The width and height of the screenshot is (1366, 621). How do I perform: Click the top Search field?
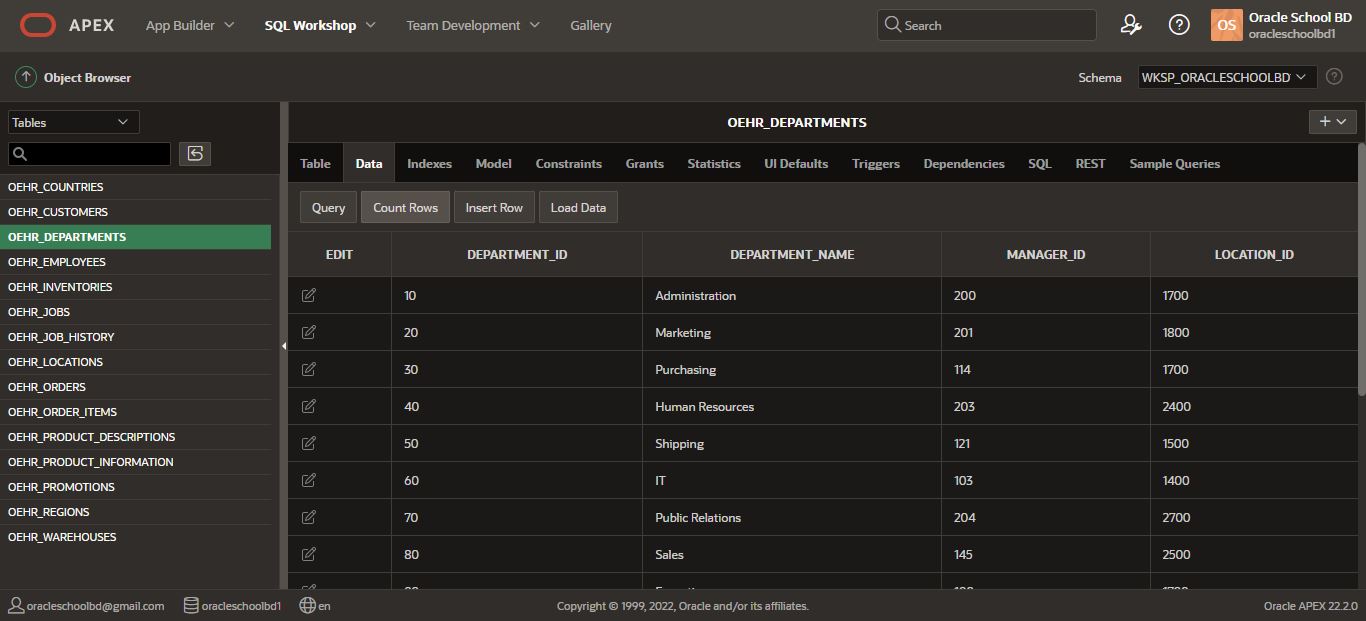[986, 25]
